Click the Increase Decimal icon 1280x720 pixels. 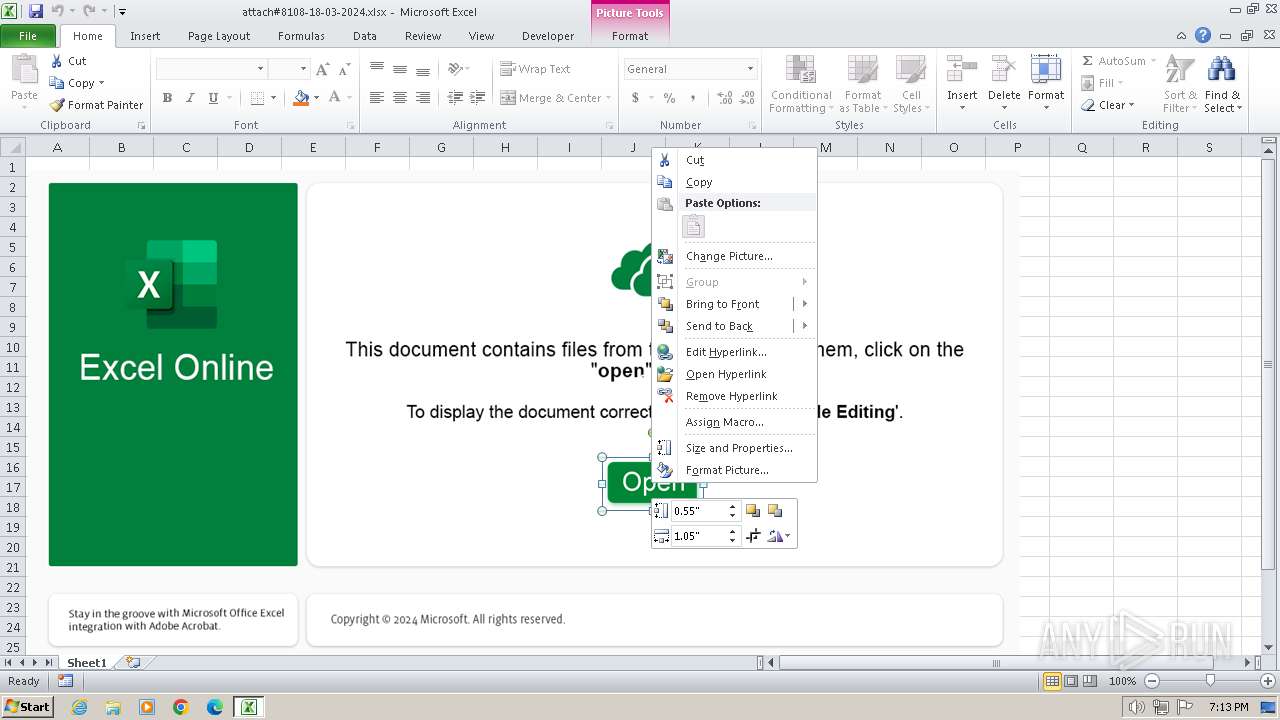pos(723,98)
